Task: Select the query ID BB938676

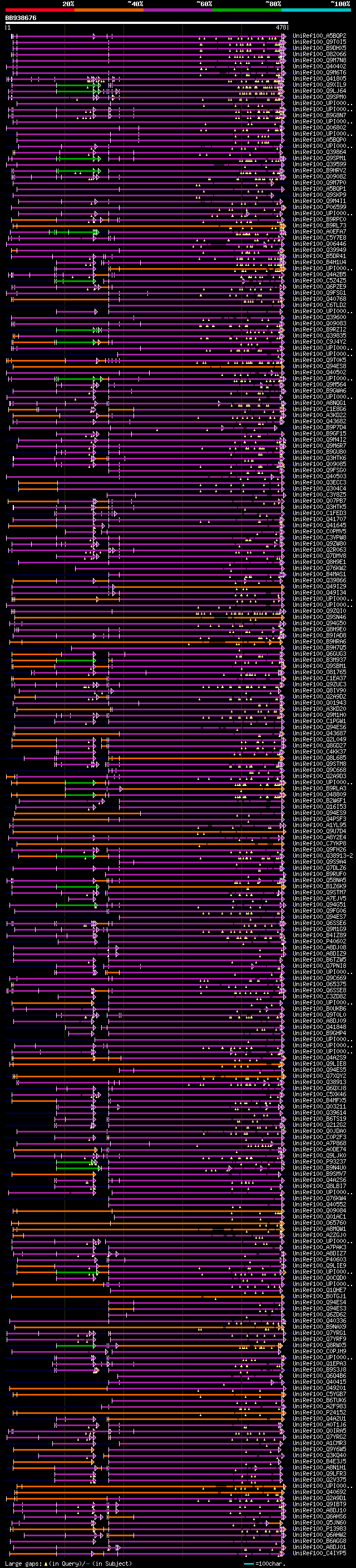Action: [21, 18]
